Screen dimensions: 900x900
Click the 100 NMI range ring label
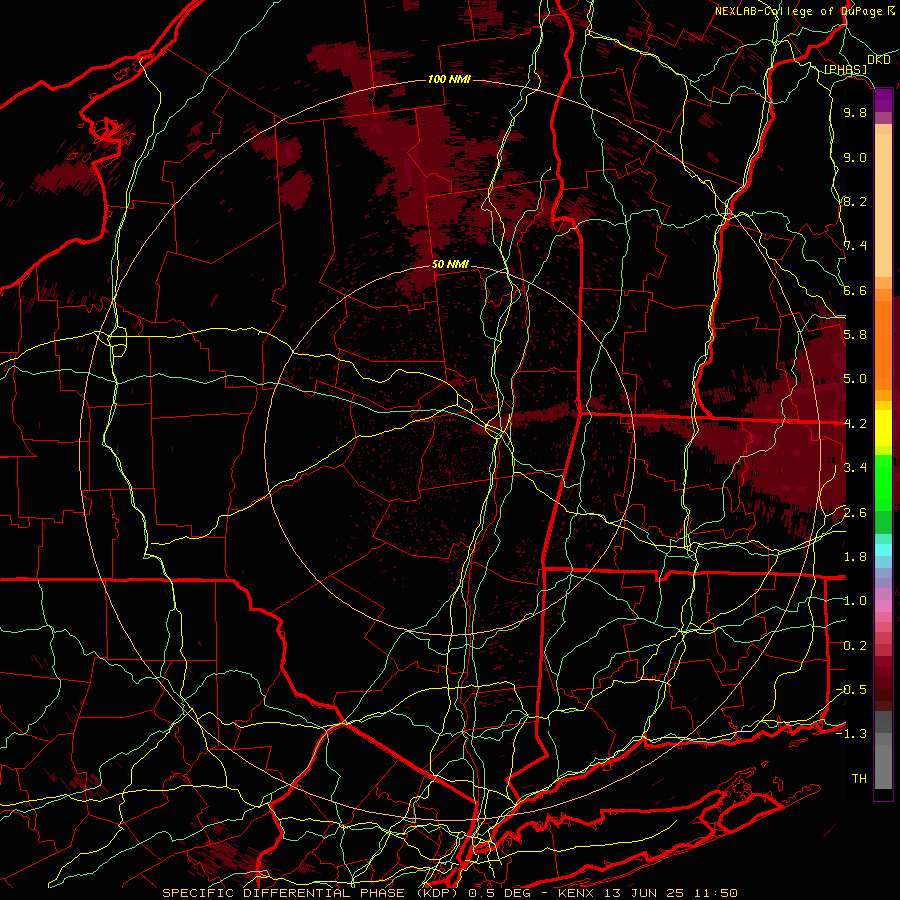(x=449, y=79)
